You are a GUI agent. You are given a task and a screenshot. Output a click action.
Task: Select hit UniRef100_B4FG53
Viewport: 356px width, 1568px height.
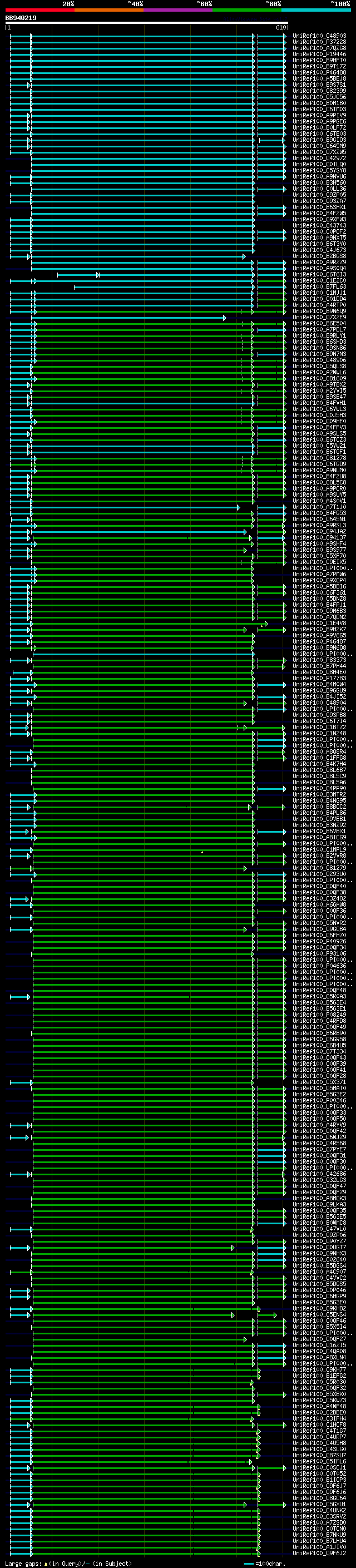pyautogui.click(x=319, y=513)
